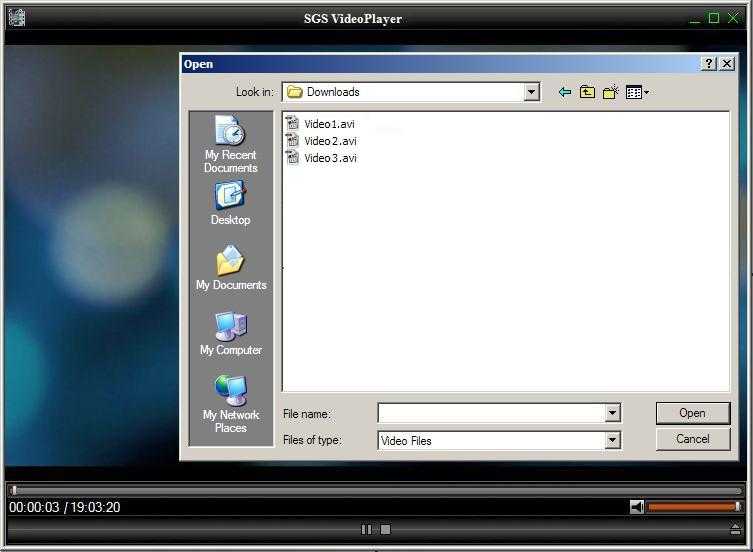Close the SGS VideoPlayer window
The width and height of the screenshot is (753, 552).
click(733, 18)
